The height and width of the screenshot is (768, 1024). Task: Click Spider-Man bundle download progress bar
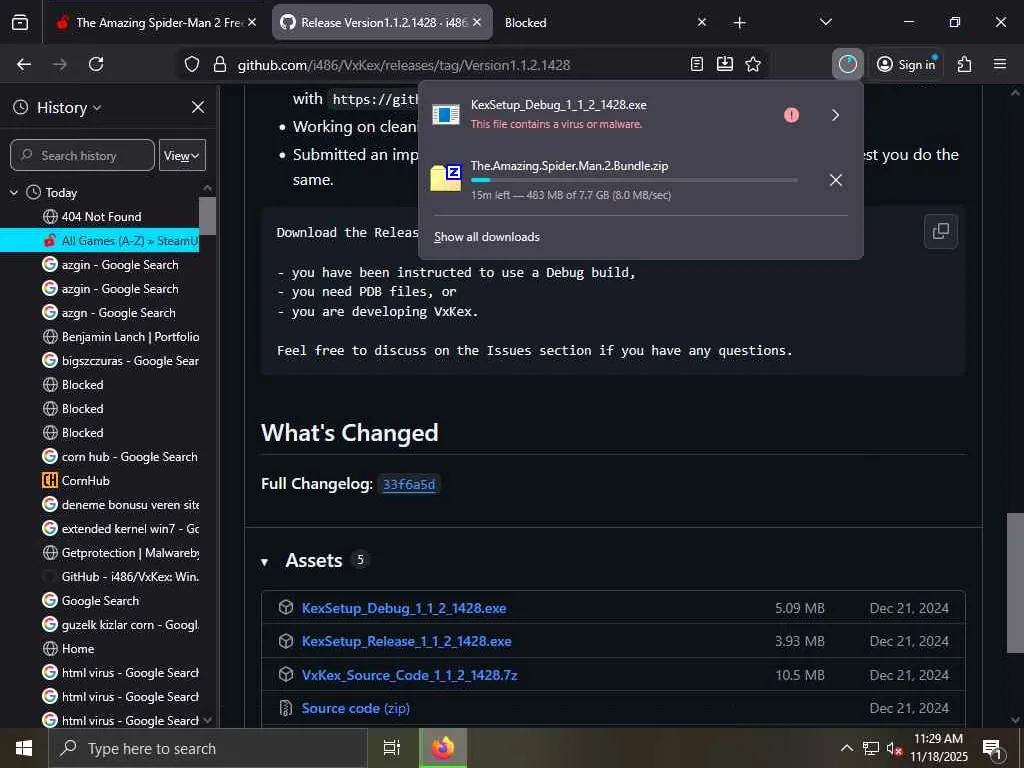click(x=633, y=180)
